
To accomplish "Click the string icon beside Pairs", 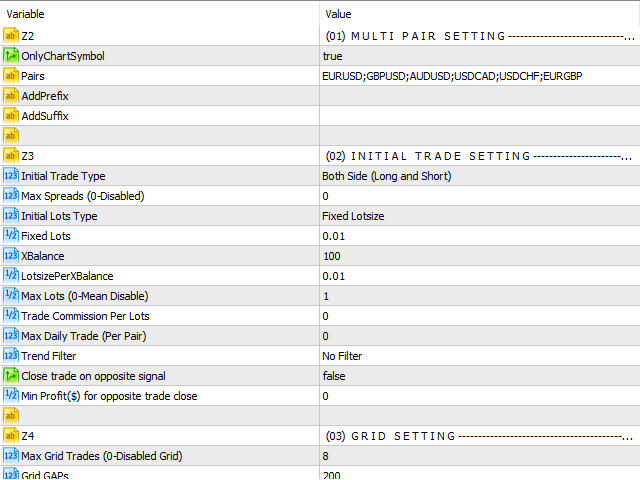I will [x=11, y=76].
